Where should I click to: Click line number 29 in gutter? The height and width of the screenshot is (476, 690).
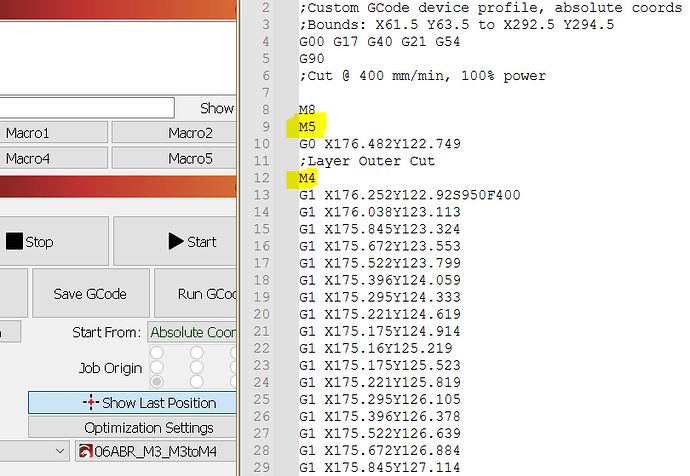(261, 467)
